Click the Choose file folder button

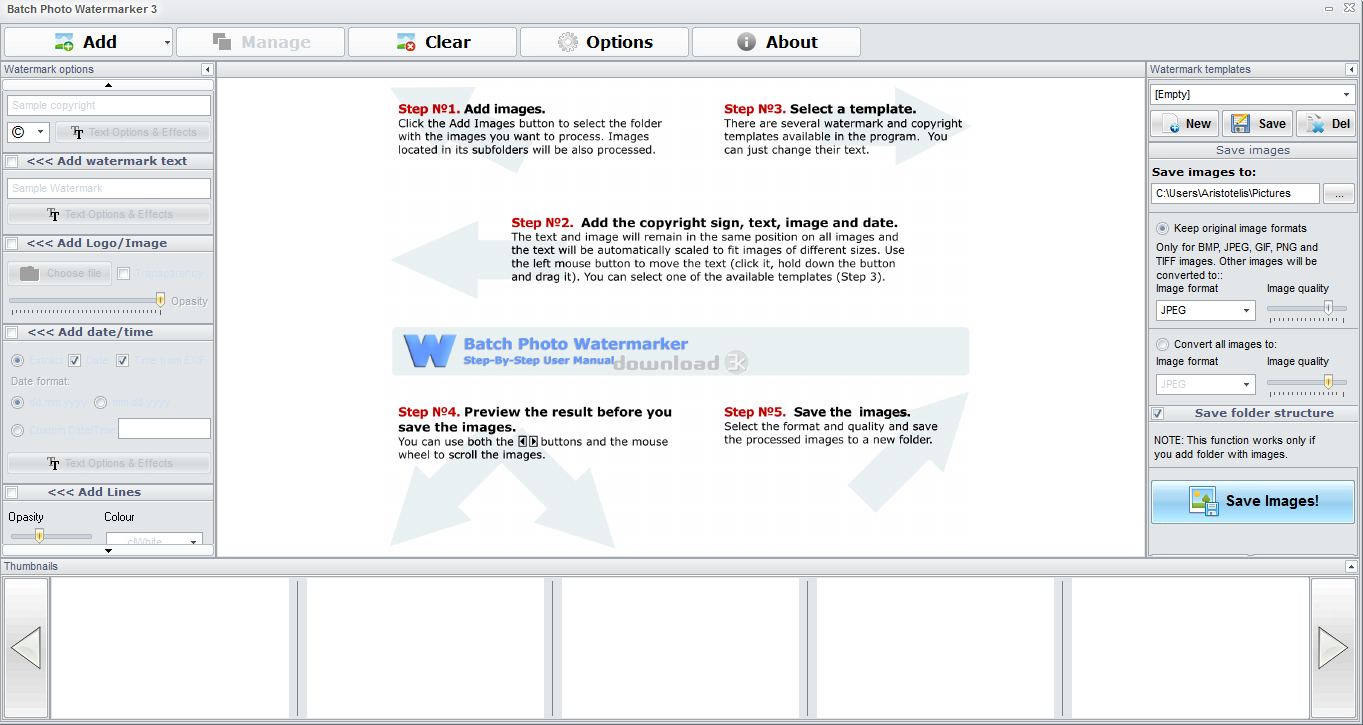(60, 273)
